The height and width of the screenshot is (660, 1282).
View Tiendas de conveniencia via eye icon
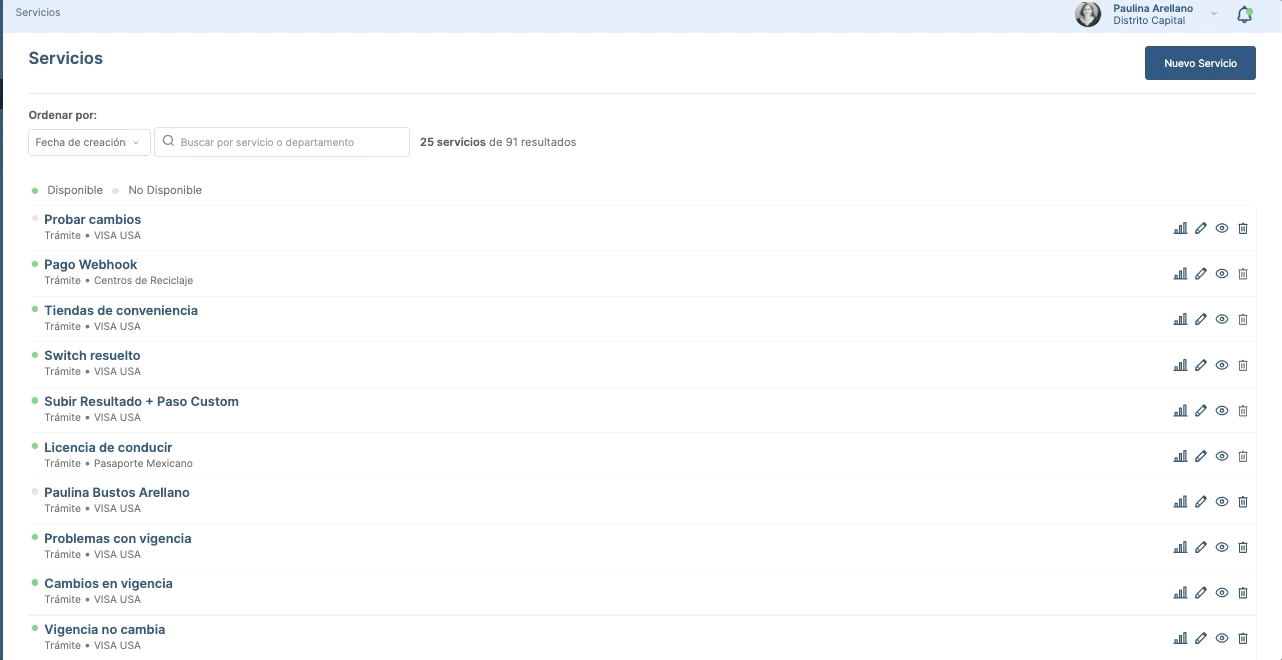point(1222,319)
